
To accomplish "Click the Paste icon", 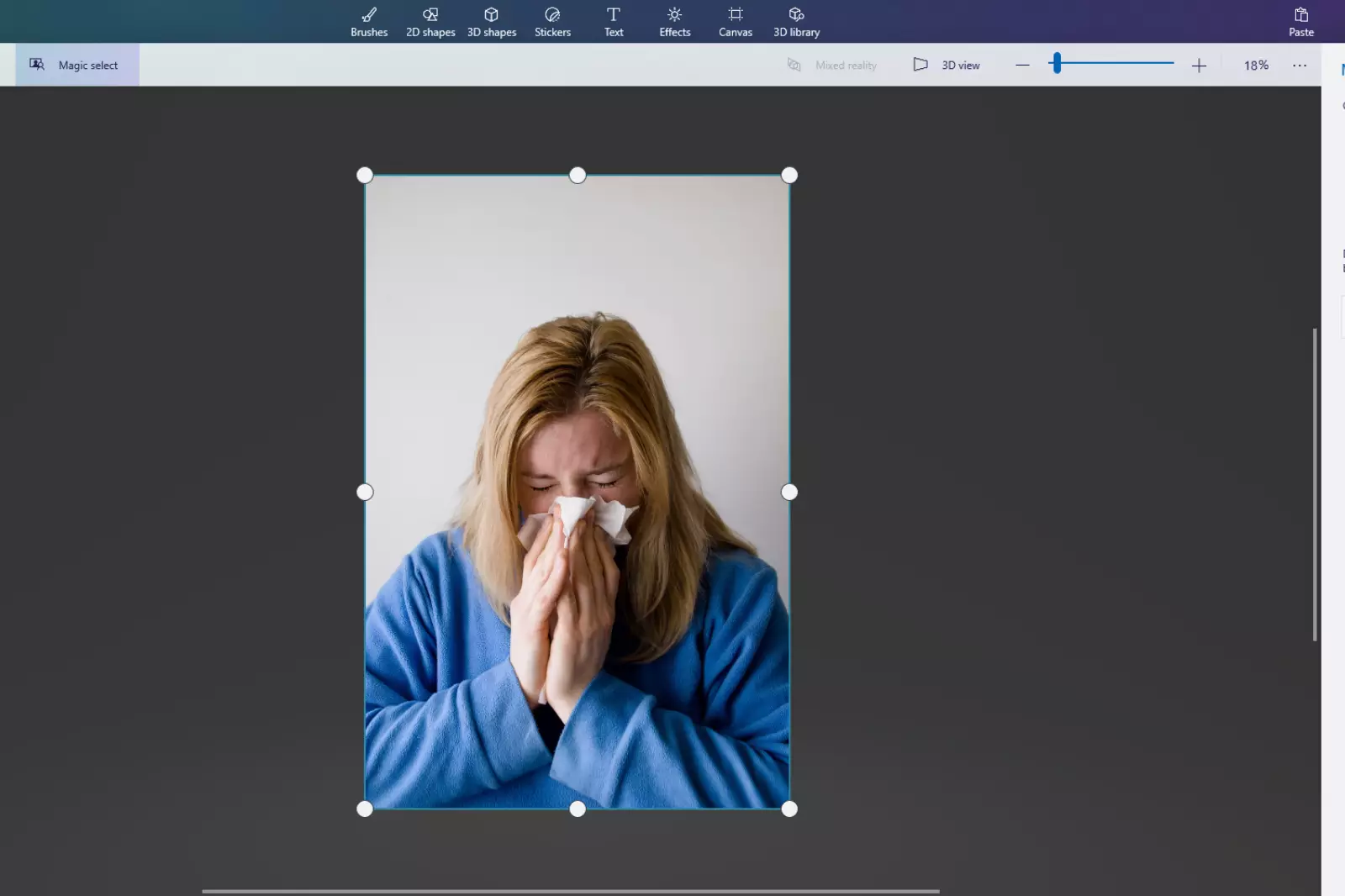I will pyautogui.click(x=1300, y=21).
